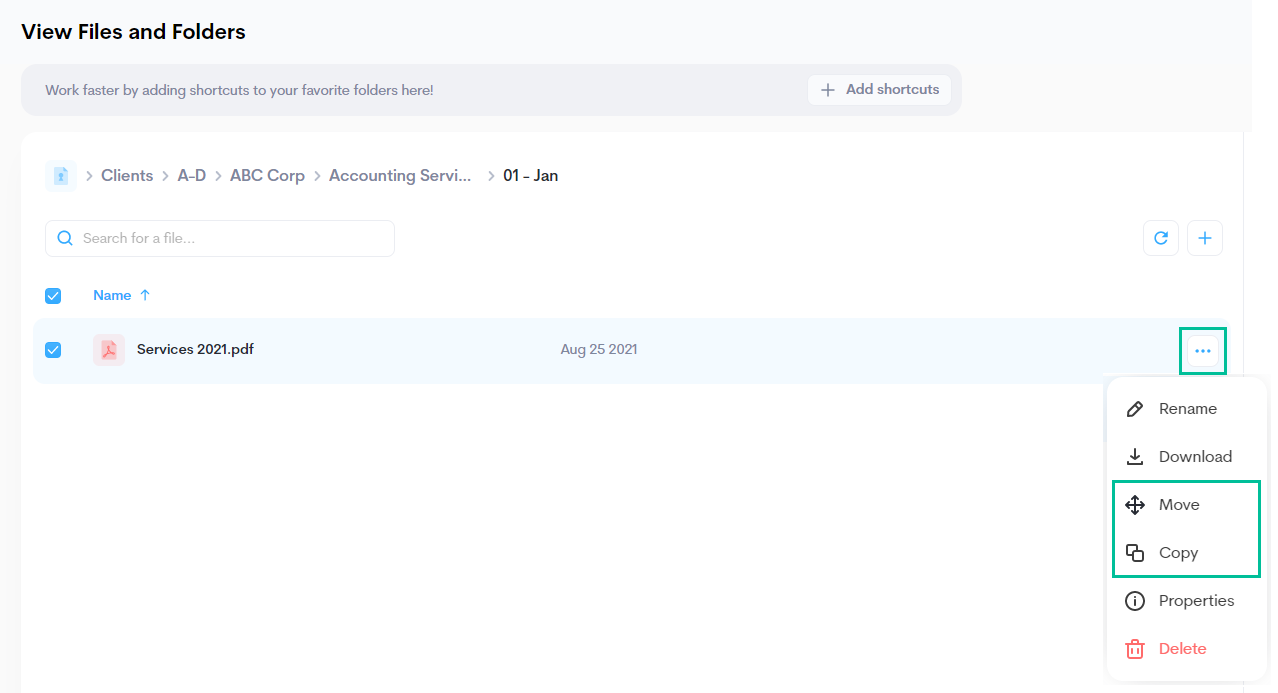The image size is (1278, 693).
Task: Sort by the Name column header
Action: tap(112, 295)
